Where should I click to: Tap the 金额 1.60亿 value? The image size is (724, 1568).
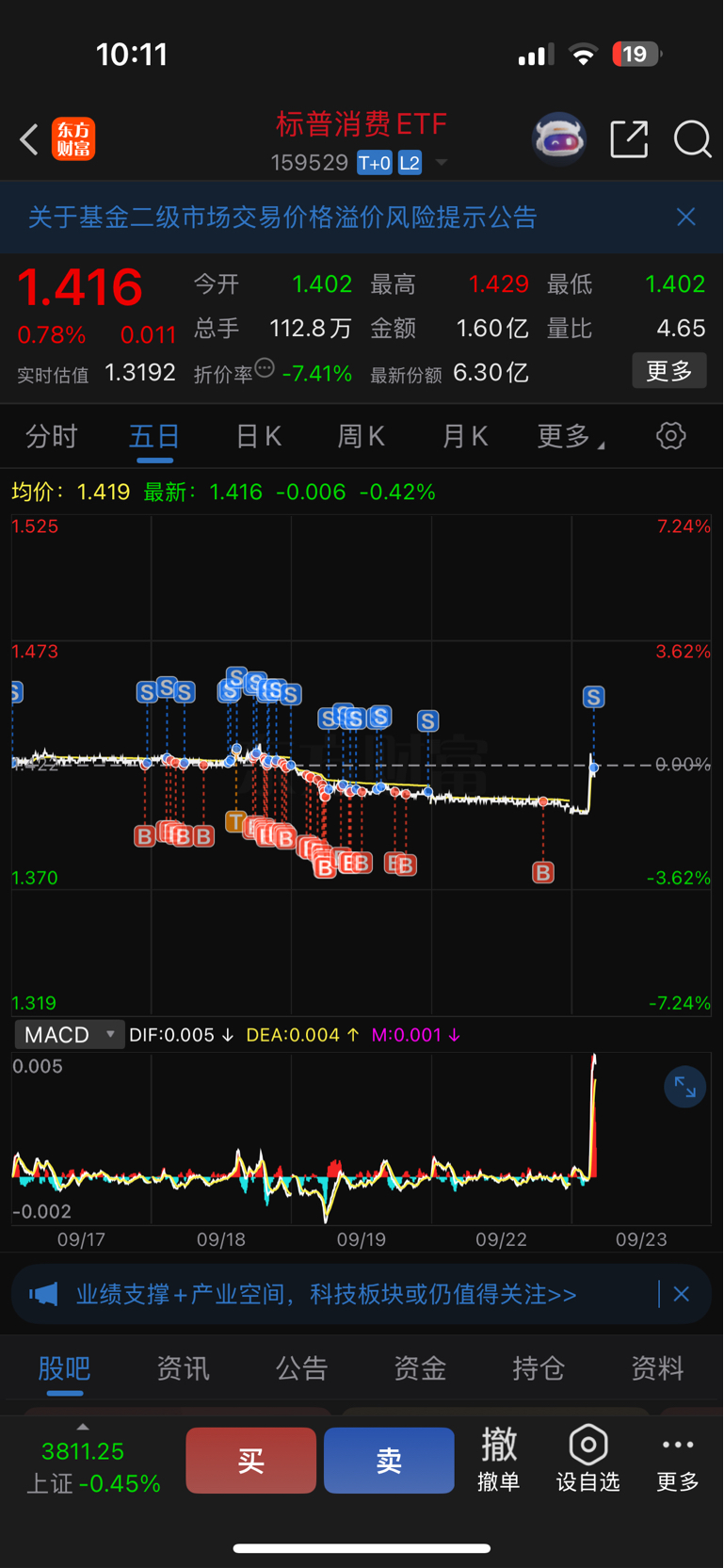(x=492, y=329)
